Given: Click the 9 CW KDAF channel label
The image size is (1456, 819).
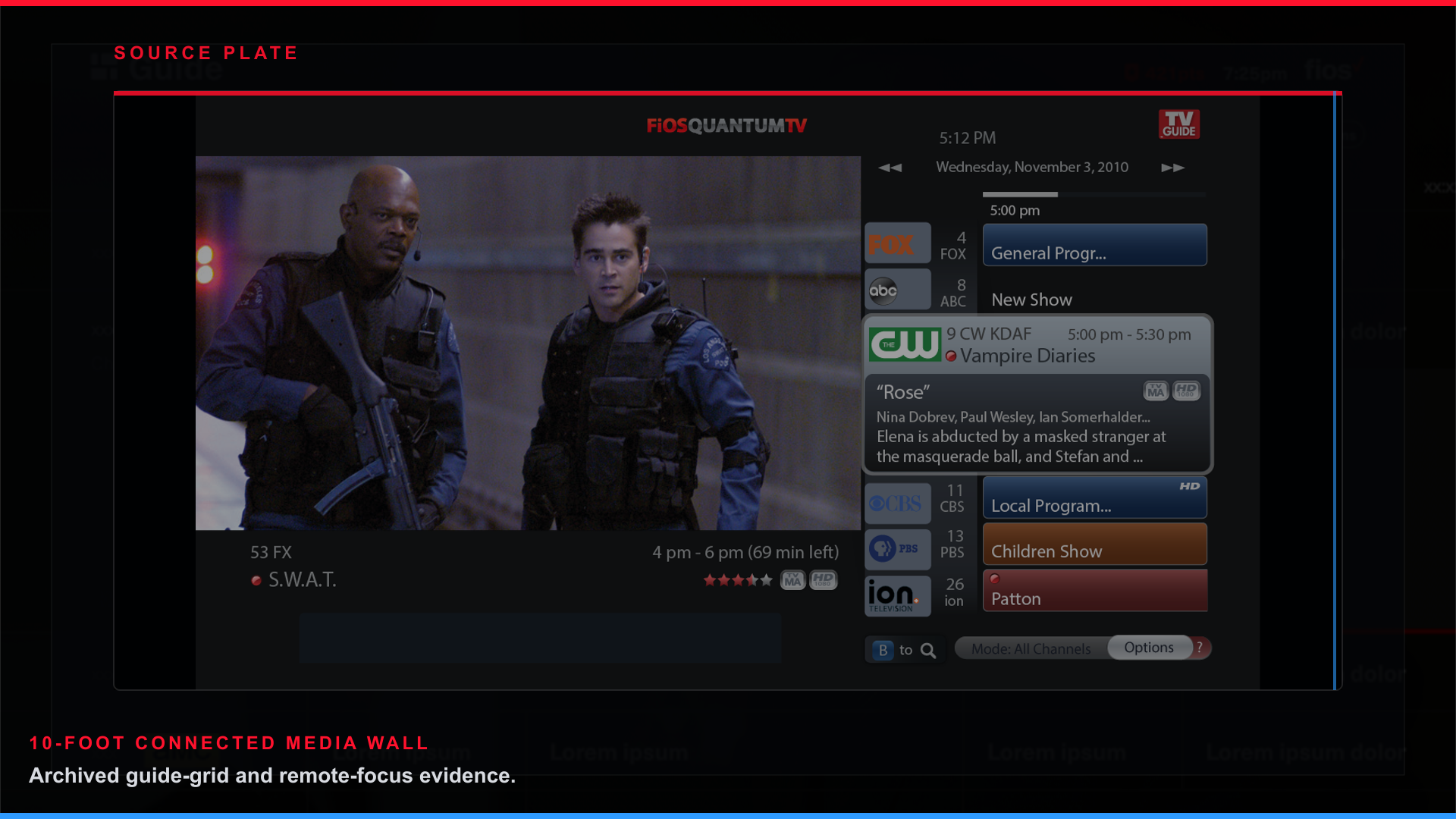Looking at the screenshot, I should click(989, 334).
